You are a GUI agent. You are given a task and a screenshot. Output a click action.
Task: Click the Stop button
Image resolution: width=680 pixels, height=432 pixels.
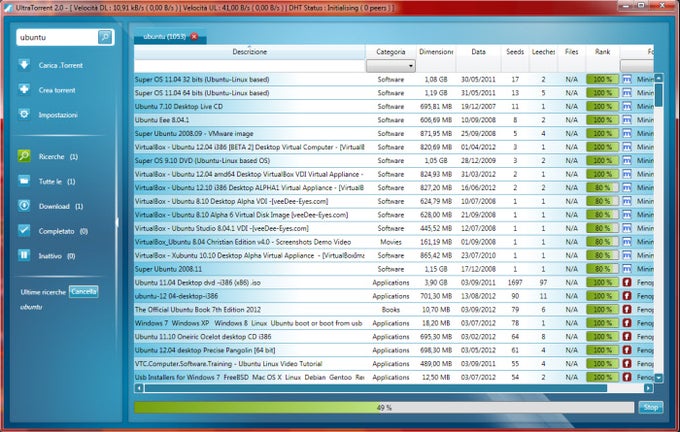click(651, 407)
